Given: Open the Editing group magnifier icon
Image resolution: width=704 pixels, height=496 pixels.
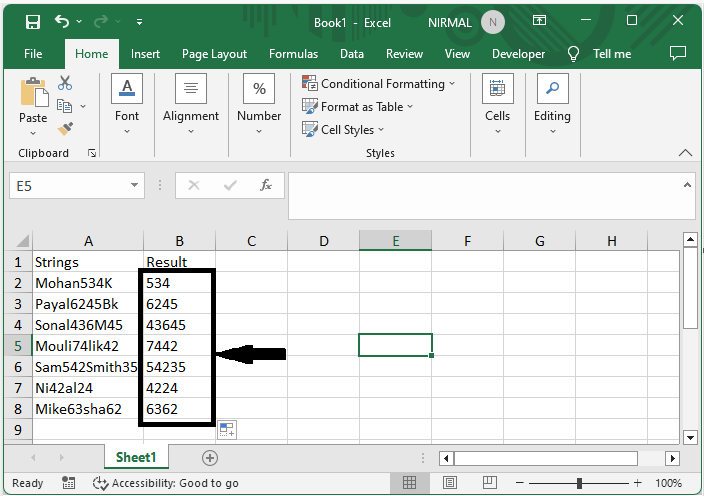Looking at the screenshot, I should pos(552,90).
